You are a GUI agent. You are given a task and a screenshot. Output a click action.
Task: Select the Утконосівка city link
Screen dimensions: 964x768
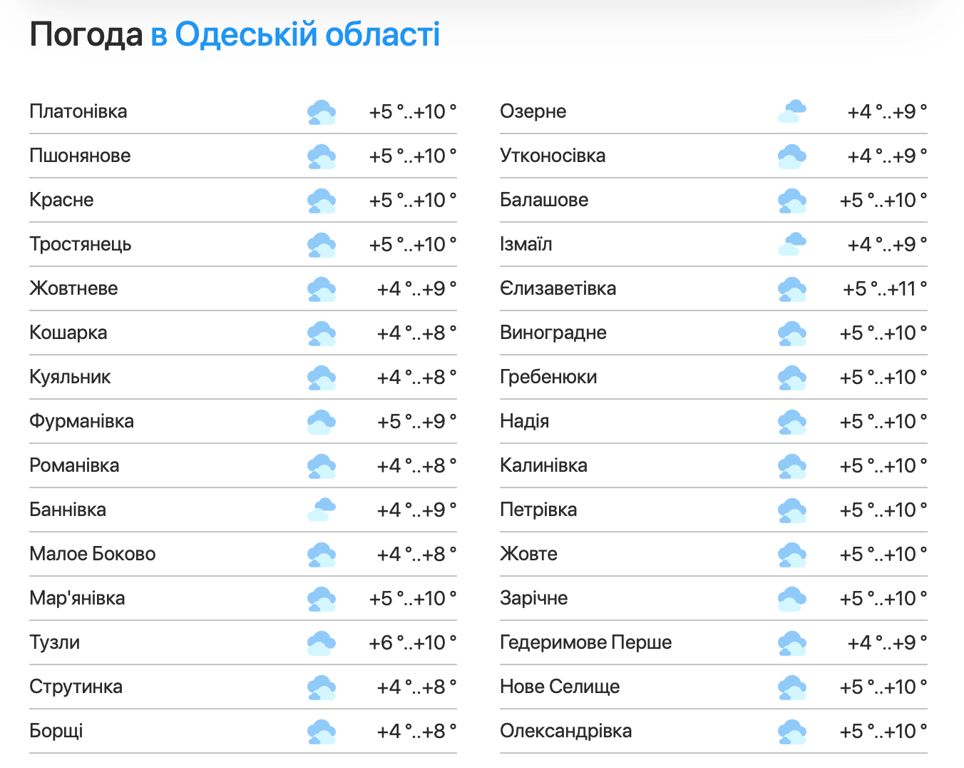(x=552, y=156)
